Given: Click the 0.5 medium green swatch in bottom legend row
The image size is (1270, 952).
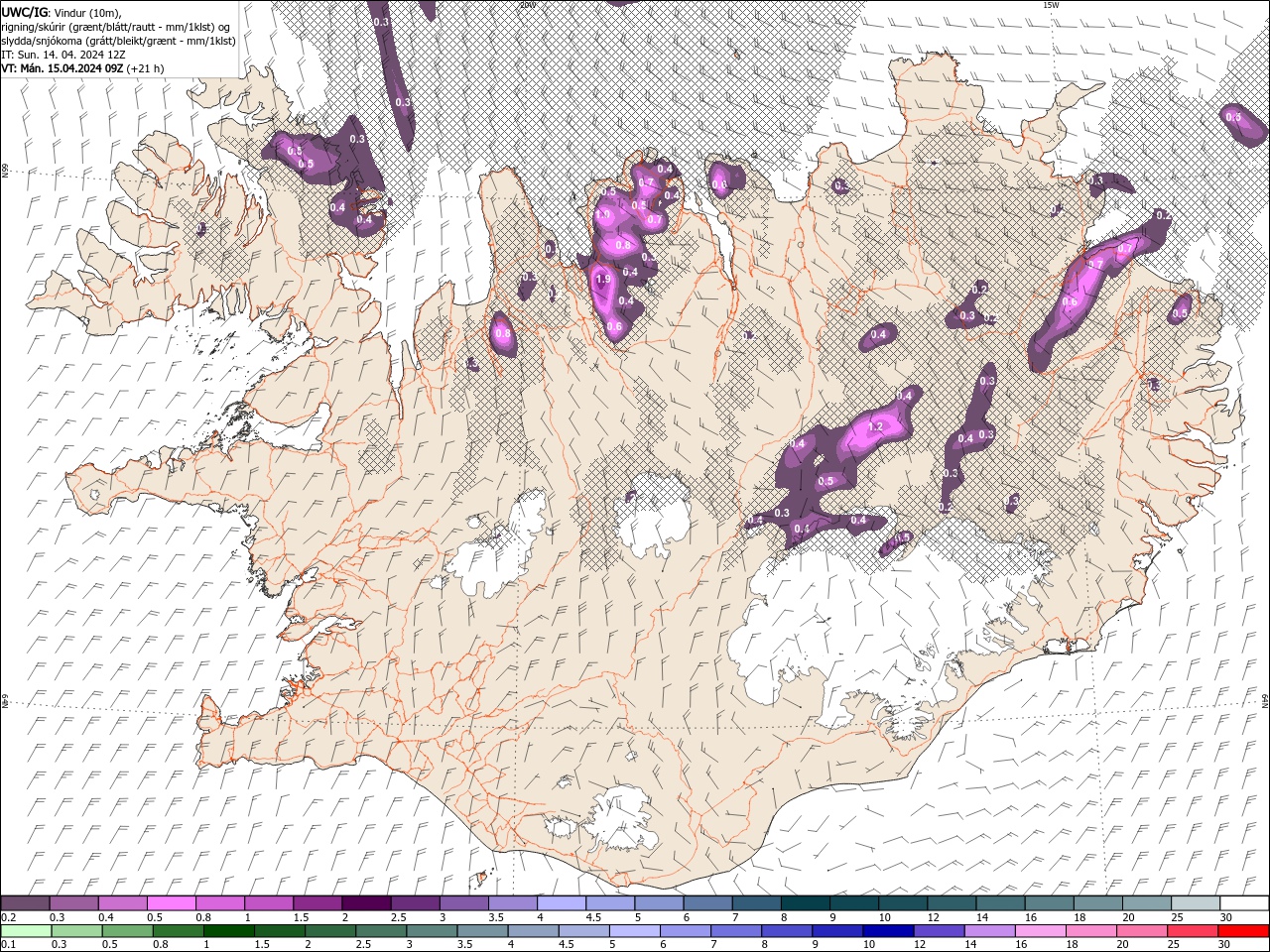Looking at the screenshot, I should [128, 931].
